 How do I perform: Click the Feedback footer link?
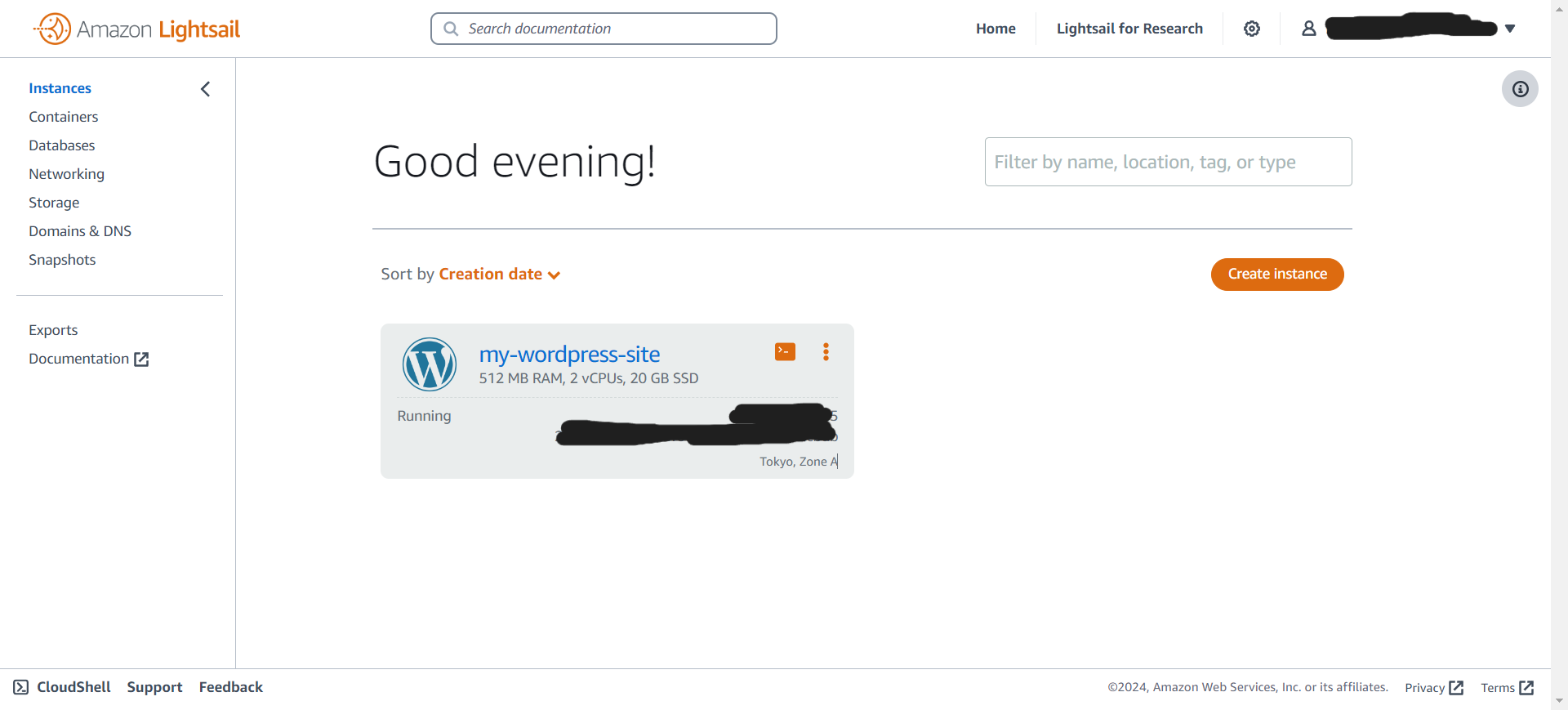pos(231,687)
